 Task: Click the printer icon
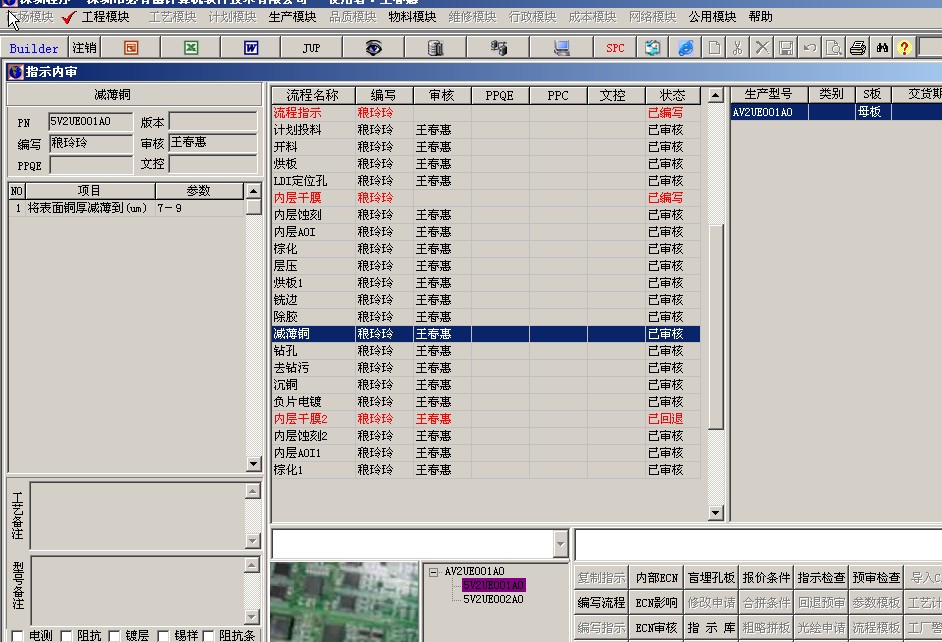coord(858,47)
